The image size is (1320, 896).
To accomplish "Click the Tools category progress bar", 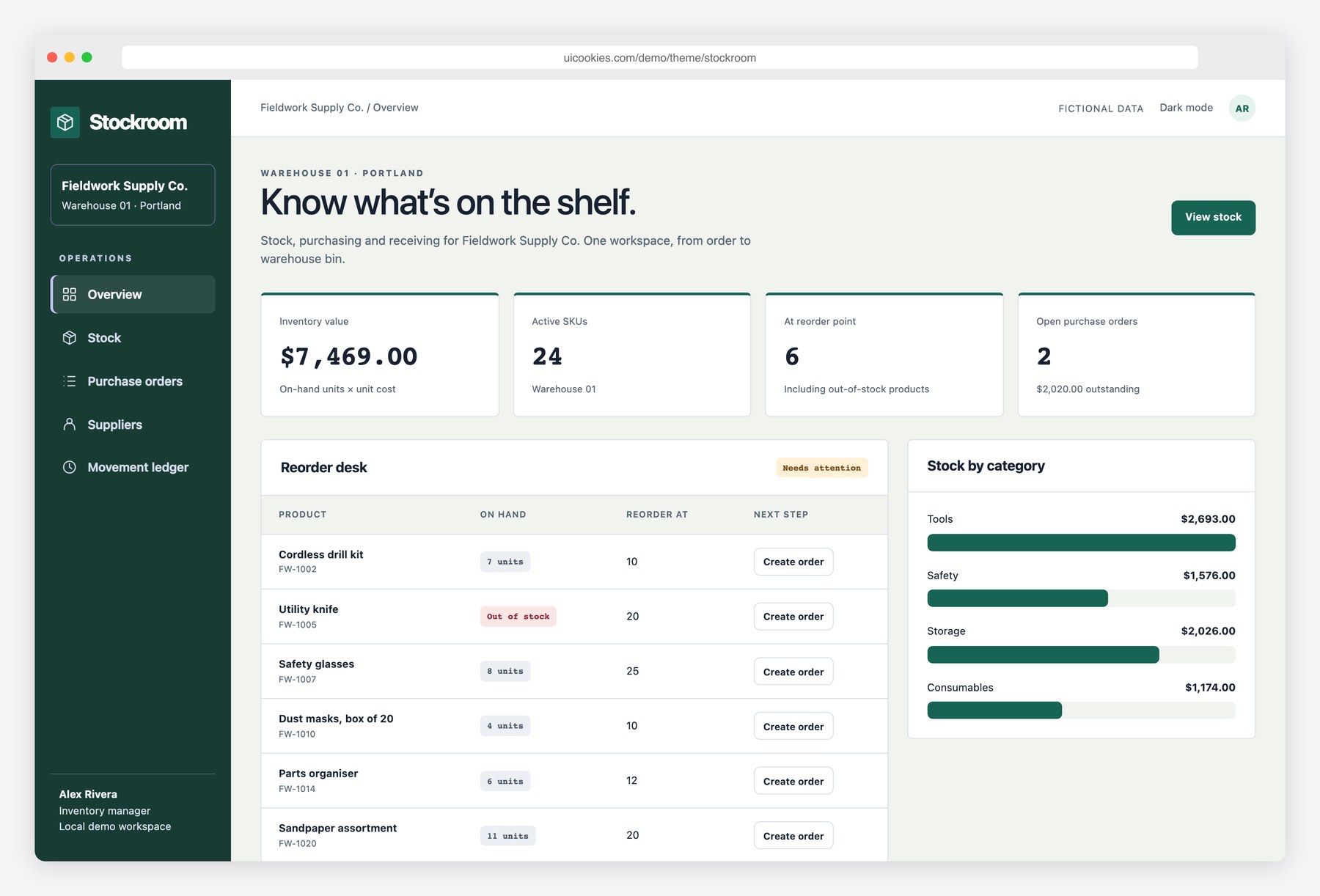I will 1081,543.
